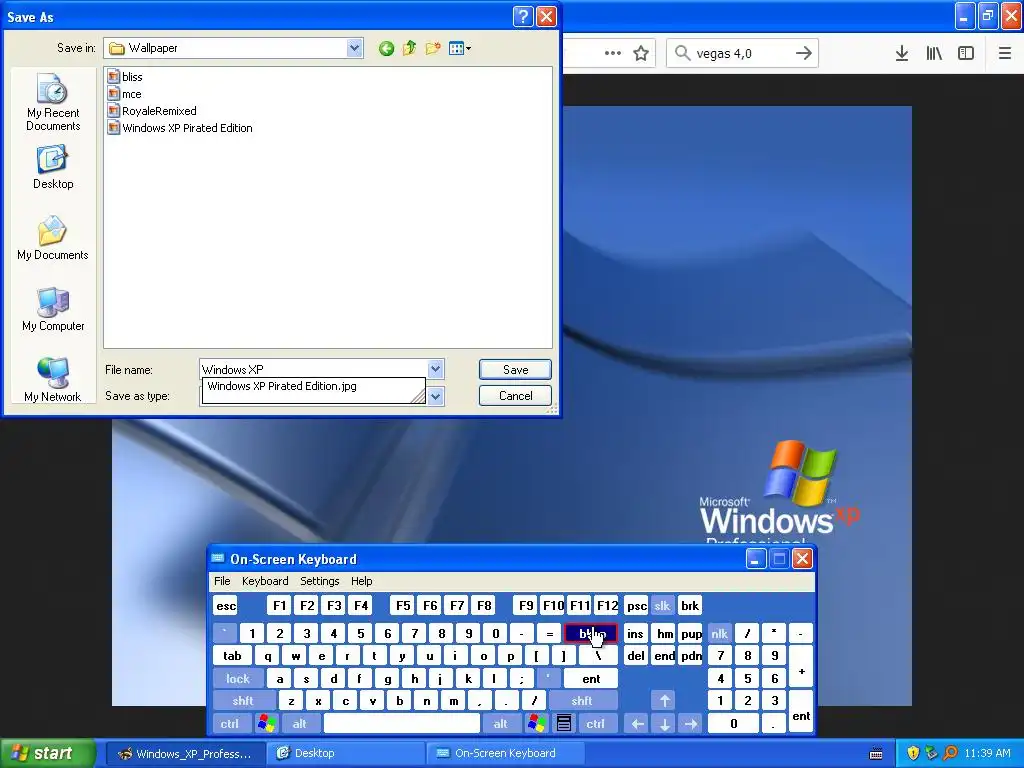Click the orange magnifier tray icon

point(950,754)
